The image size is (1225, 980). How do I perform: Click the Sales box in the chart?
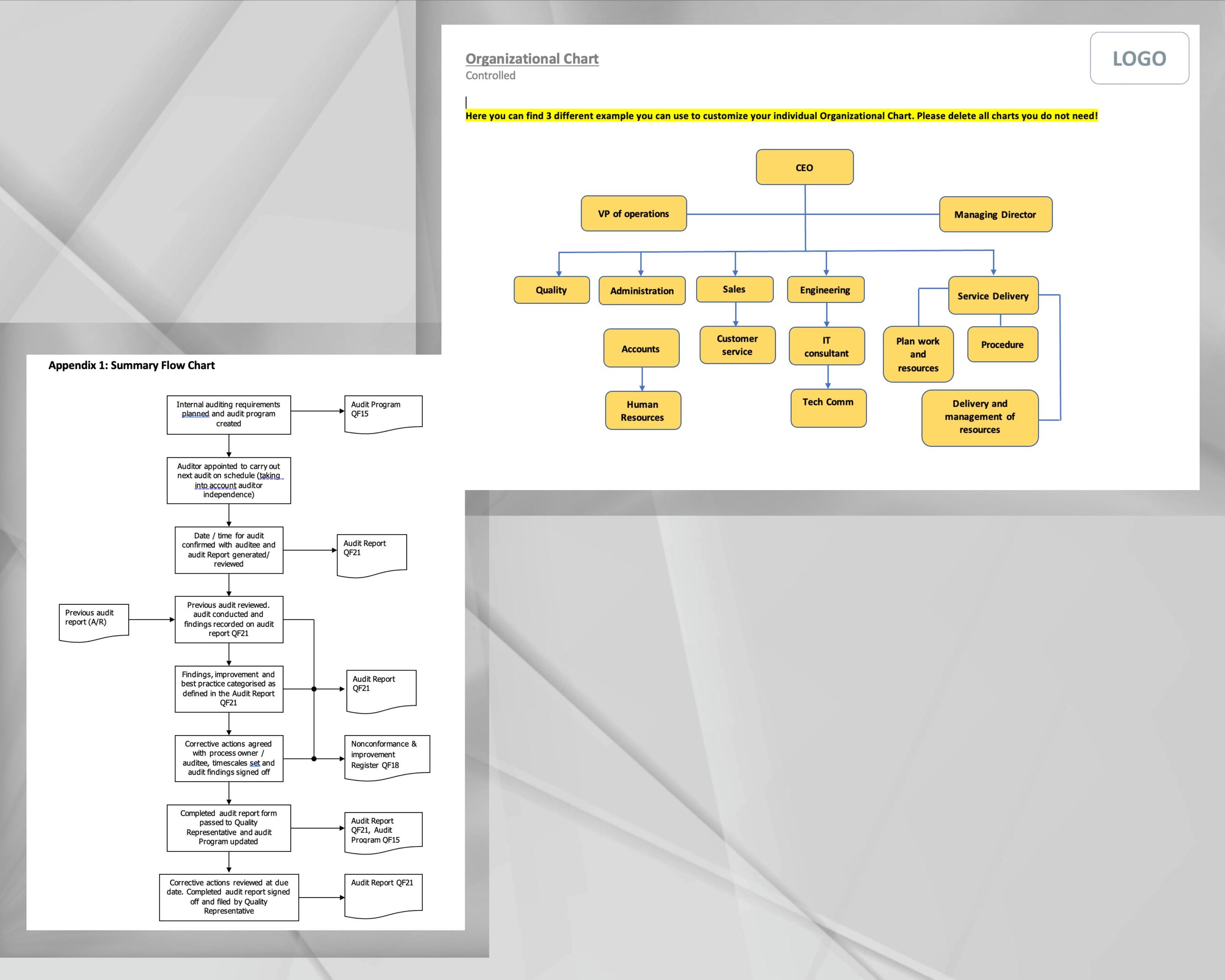(735, 289)
